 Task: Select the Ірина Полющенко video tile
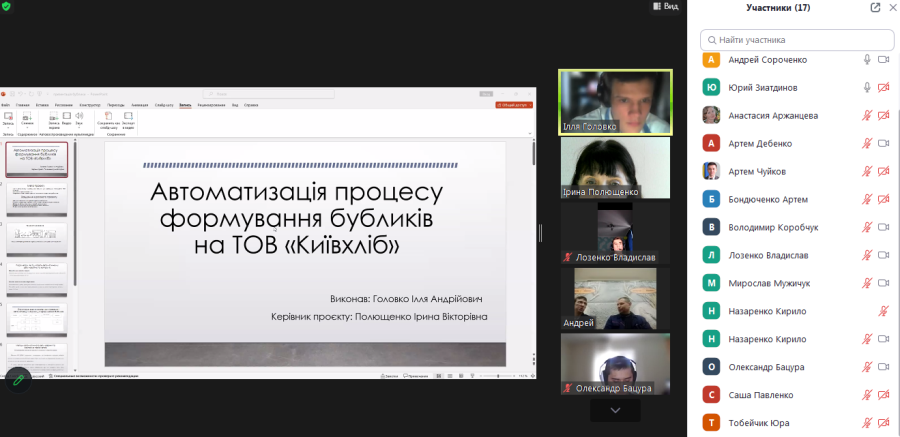[615, 168]
